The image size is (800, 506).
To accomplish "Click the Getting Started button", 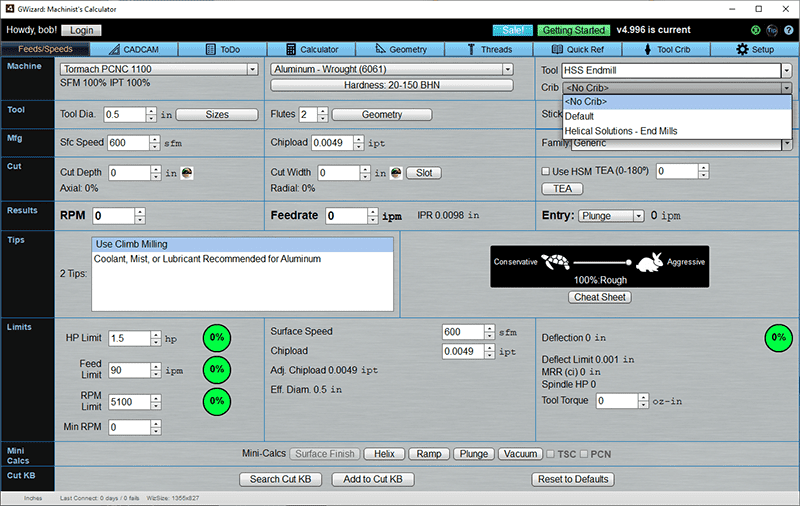I will coord(573,31).
